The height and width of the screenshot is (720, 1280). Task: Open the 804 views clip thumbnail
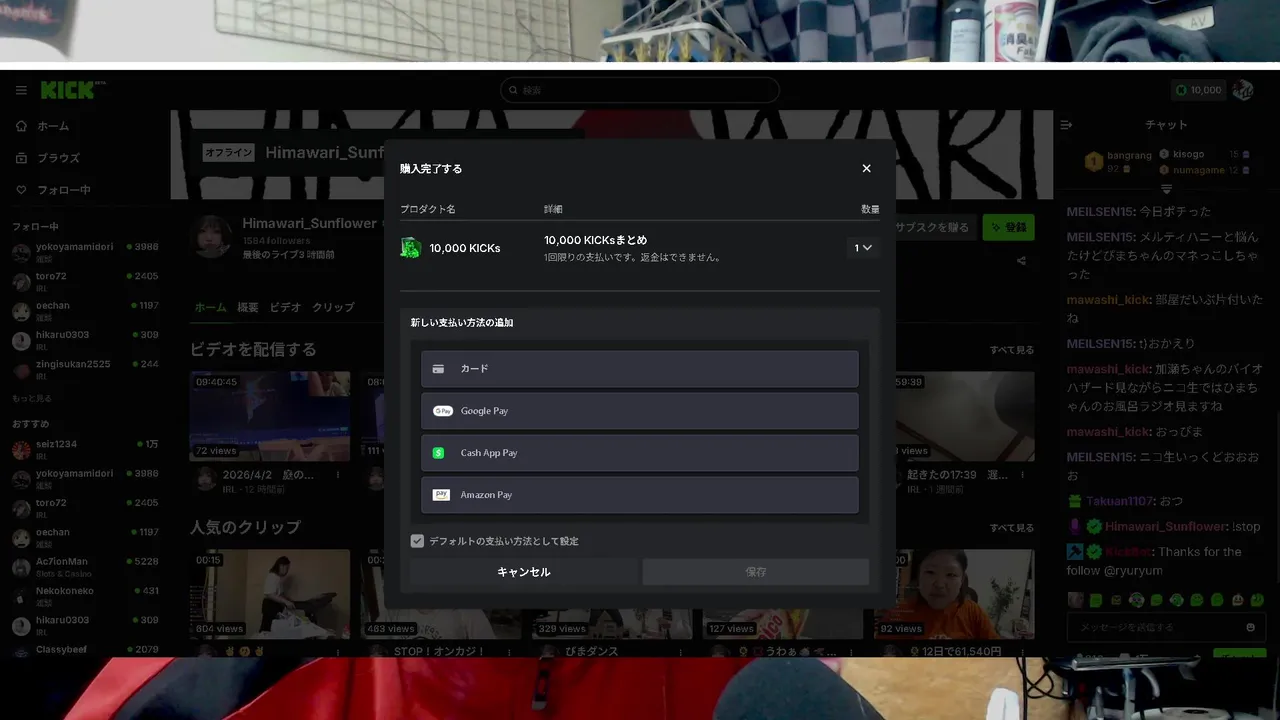tap(270, 594)
